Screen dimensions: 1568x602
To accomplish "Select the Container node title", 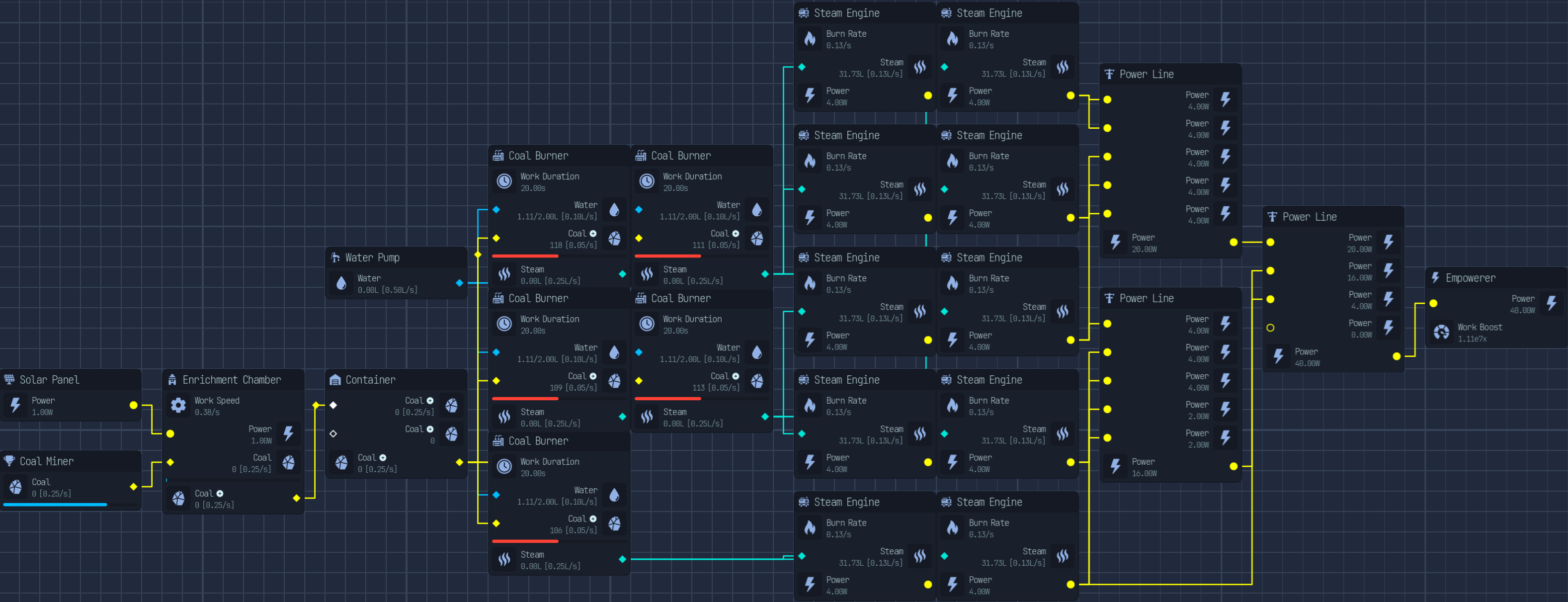I will pyautogui.click(x=370, y=380).
